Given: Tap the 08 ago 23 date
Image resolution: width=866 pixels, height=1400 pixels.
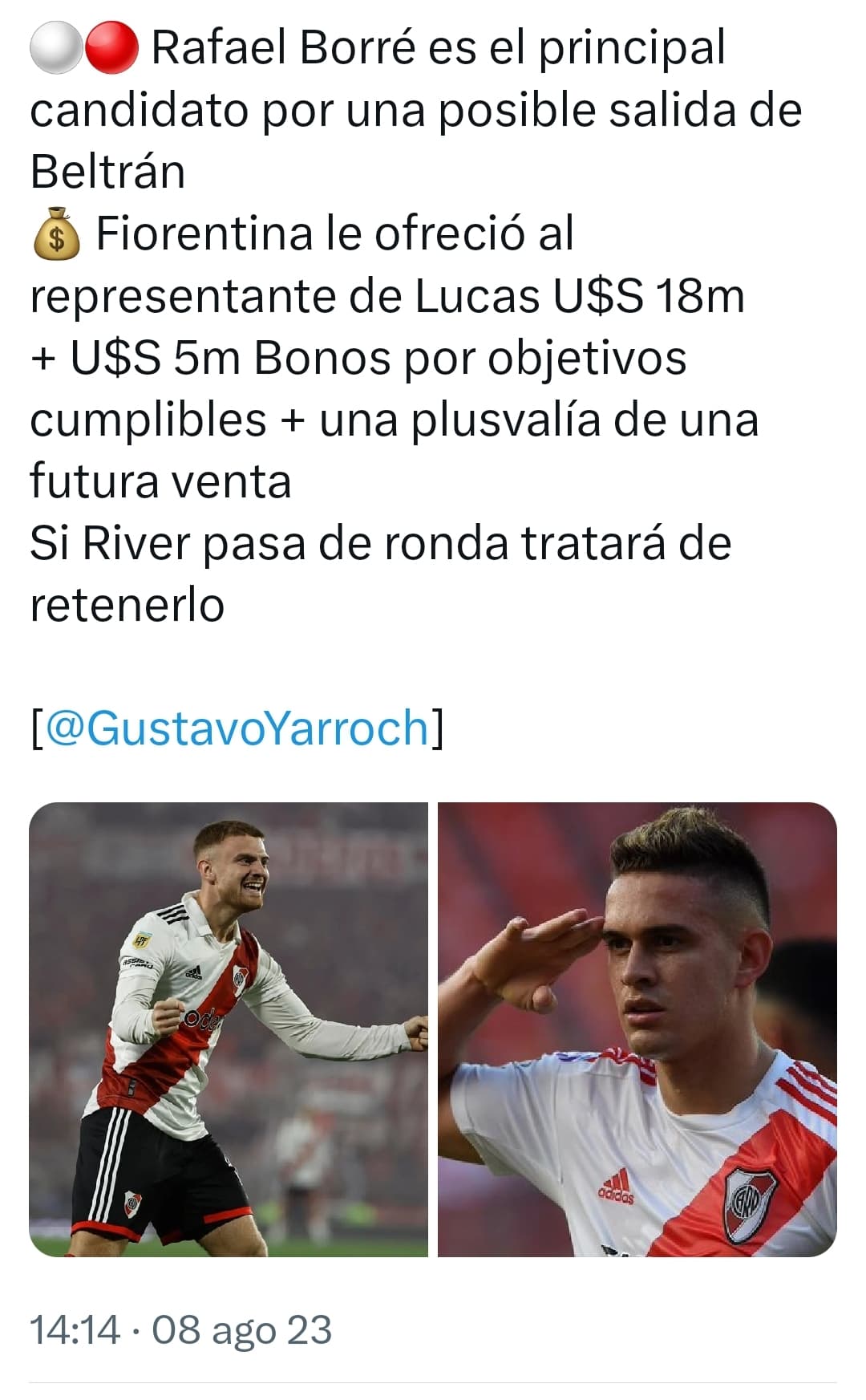Looking at the screenshot, I should pos(242,1329).
